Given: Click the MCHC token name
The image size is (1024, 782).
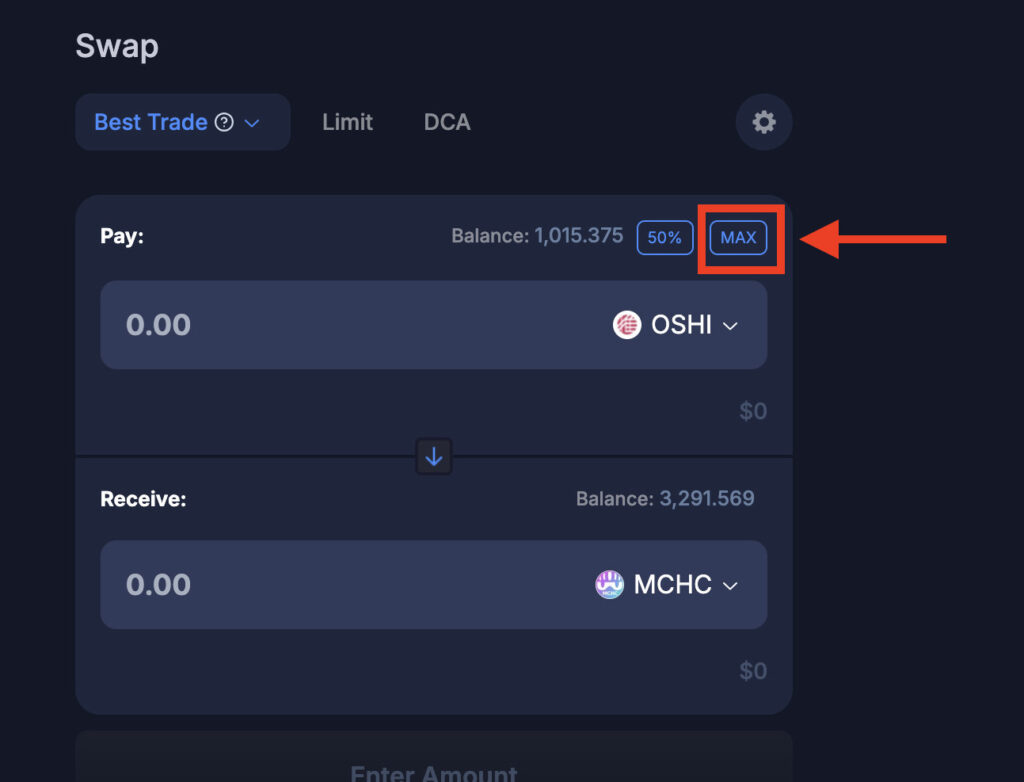Looking at the screenshot, I should (673, 584).
